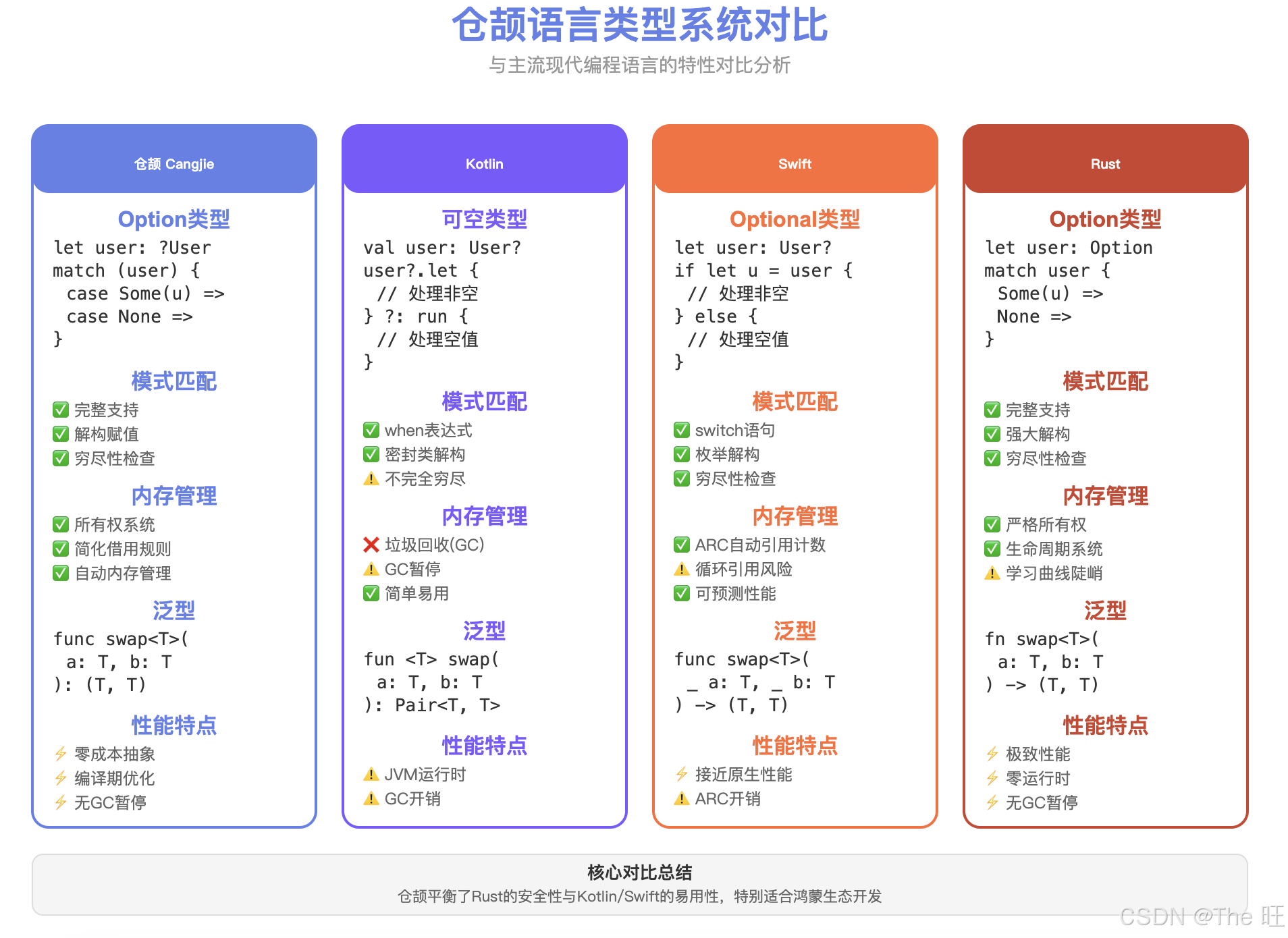Click the warning icon beside ARC开销

click(x=682, y=798)
